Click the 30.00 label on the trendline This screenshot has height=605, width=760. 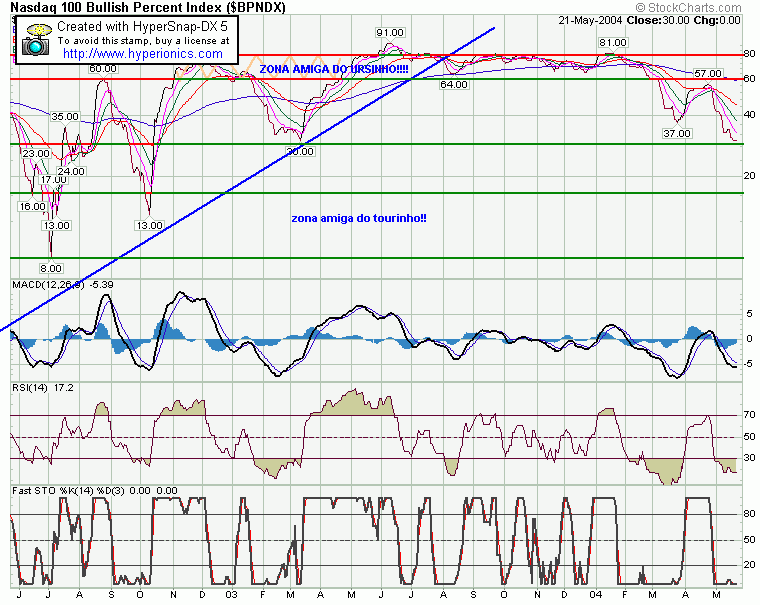(x=300, y=151)
